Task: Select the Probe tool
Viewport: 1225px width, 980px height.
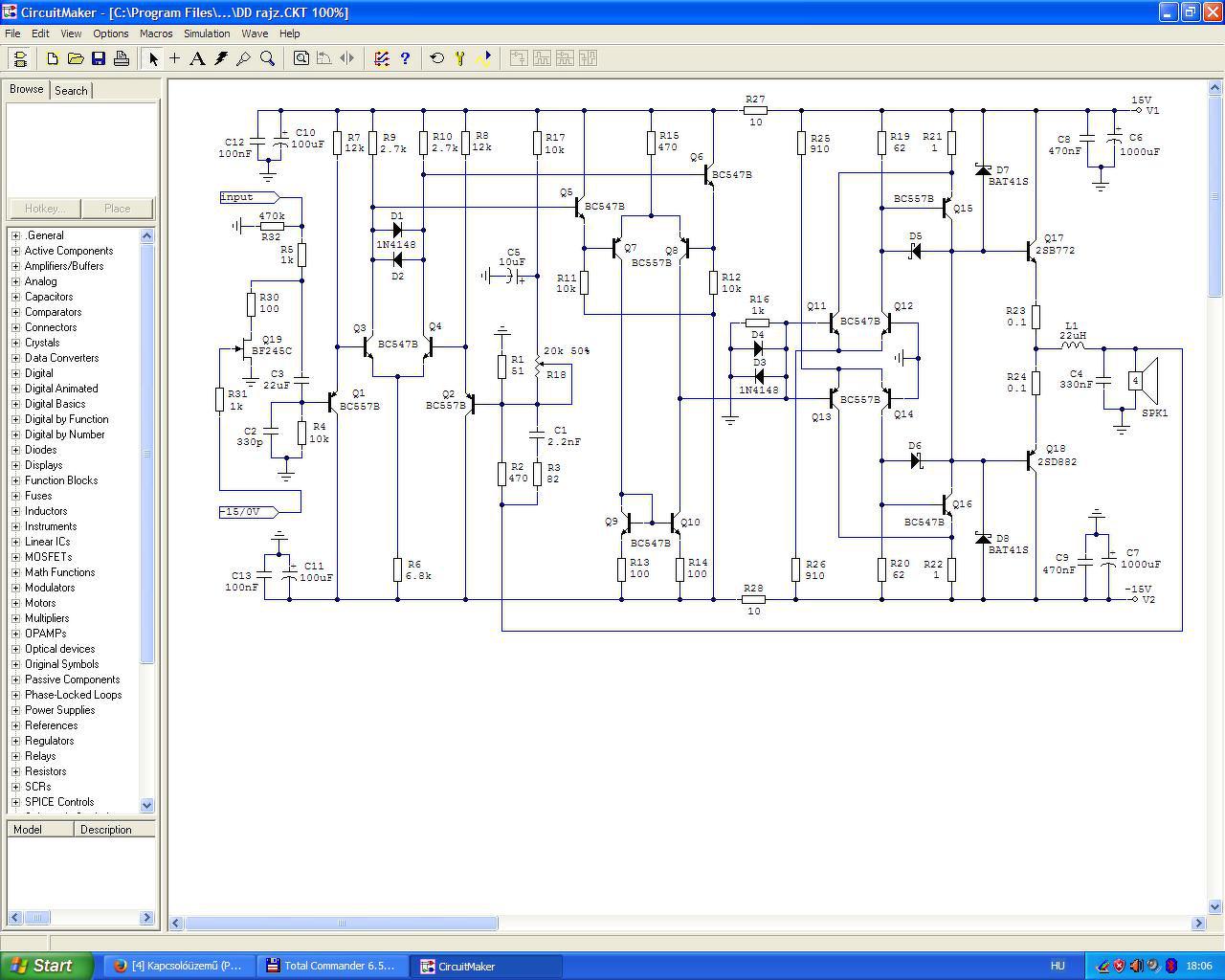Action: tap(244, 58)
